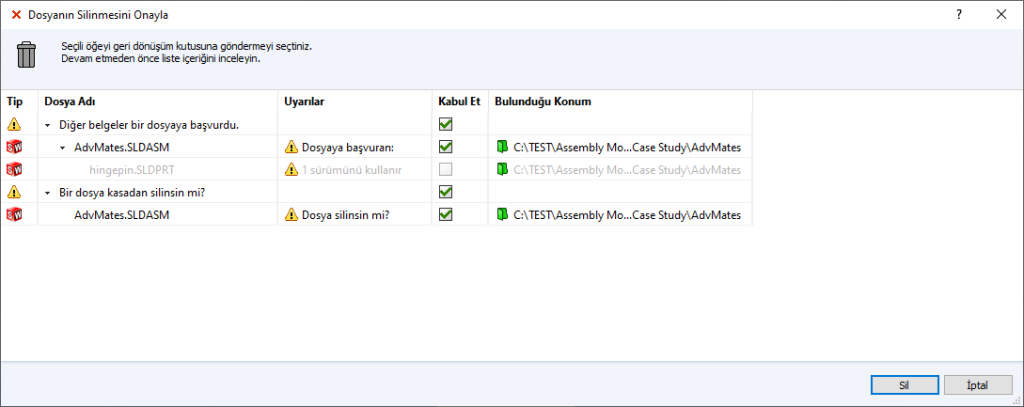Click SolidWorks icon in the hingepin.SLDPRT row
1024x407 pixels.
click(x=14, y=169)
